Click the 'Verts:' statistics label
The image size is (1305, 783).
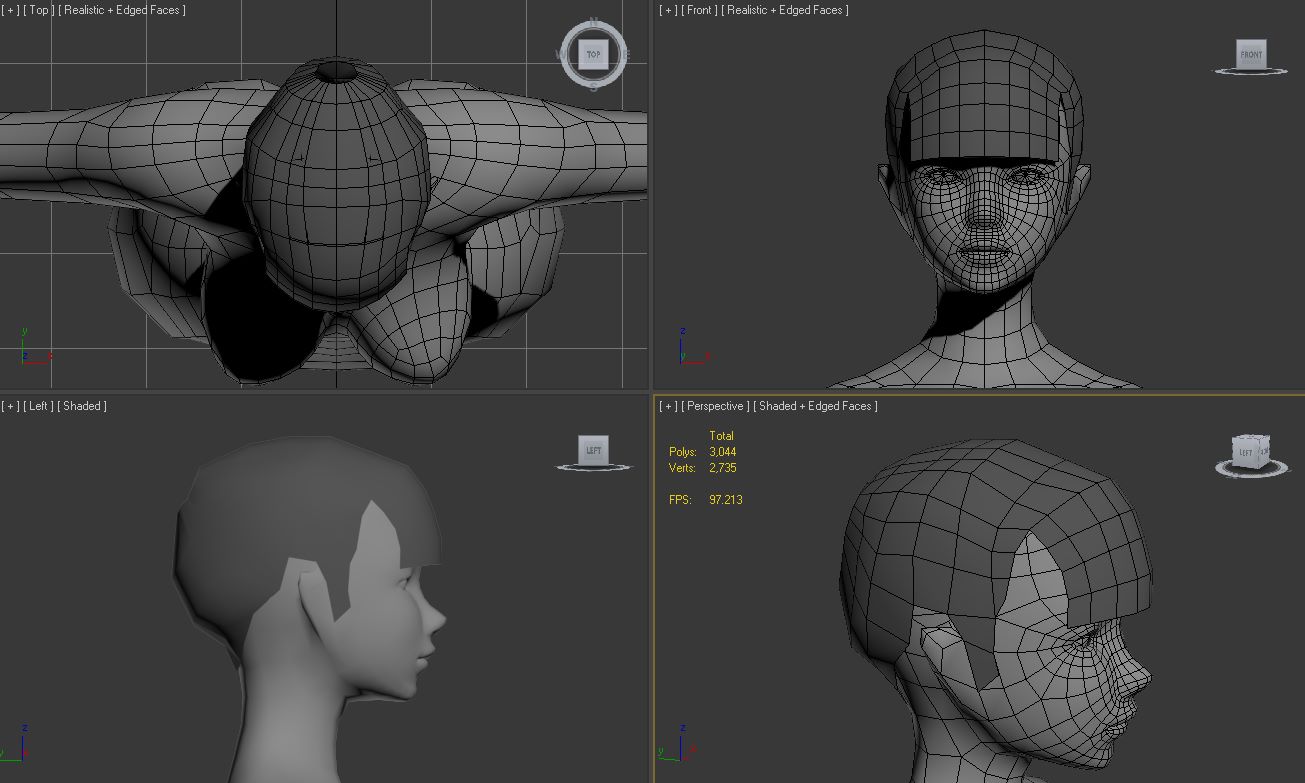pyautogui.click(x=683, y=468)
